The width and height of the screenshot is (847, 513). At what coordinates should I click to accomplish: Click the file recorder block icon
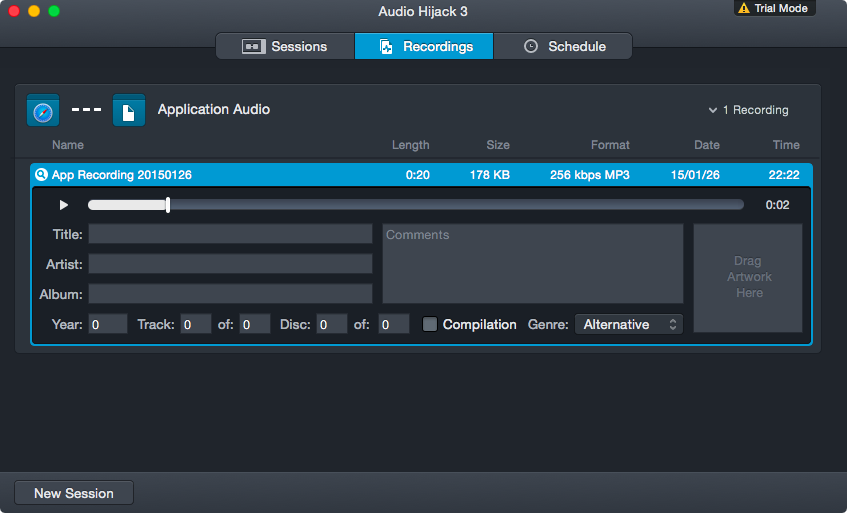129,110
